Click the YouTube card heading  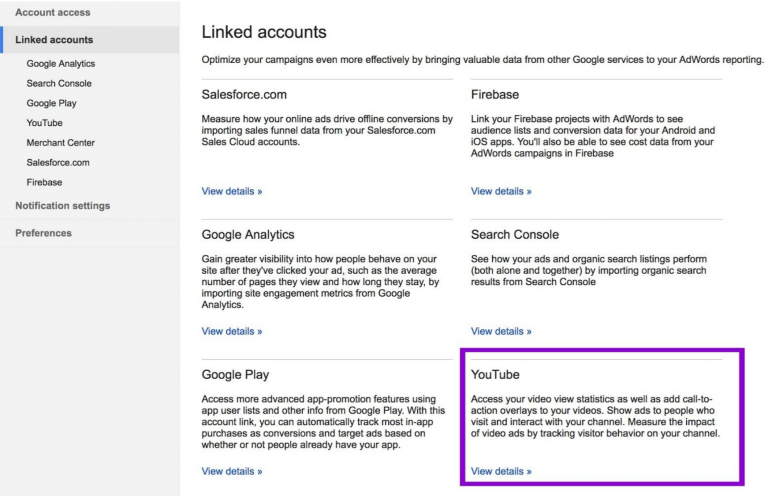point(495,375)
